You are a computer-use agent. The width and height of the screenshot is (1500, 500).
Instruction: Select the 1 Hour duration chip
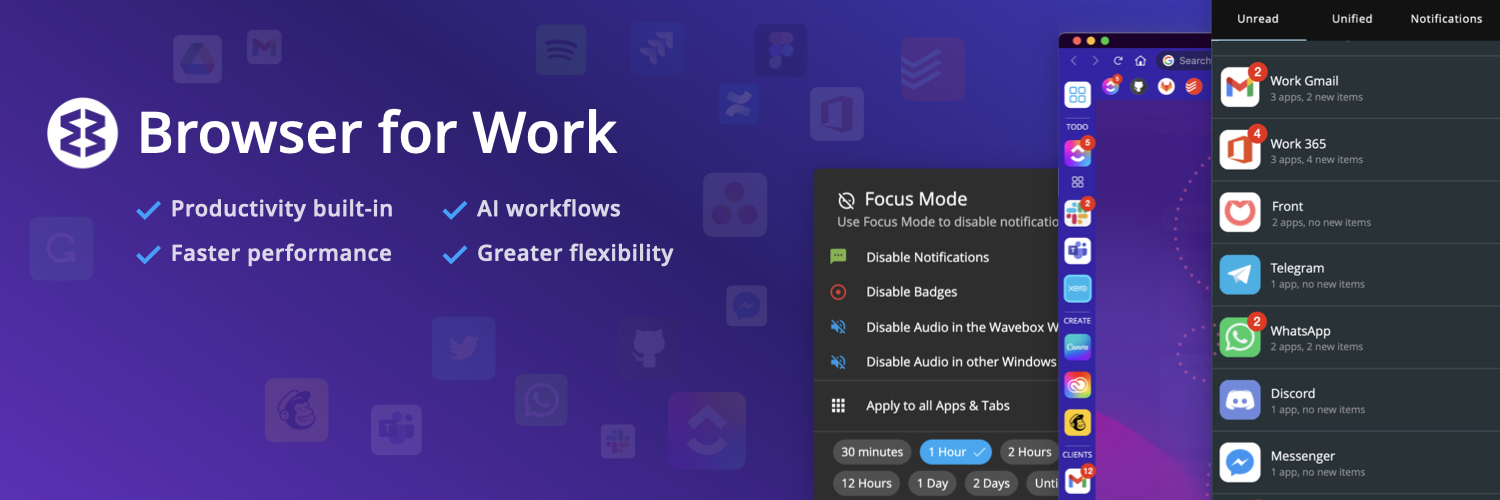pos(956,452)
